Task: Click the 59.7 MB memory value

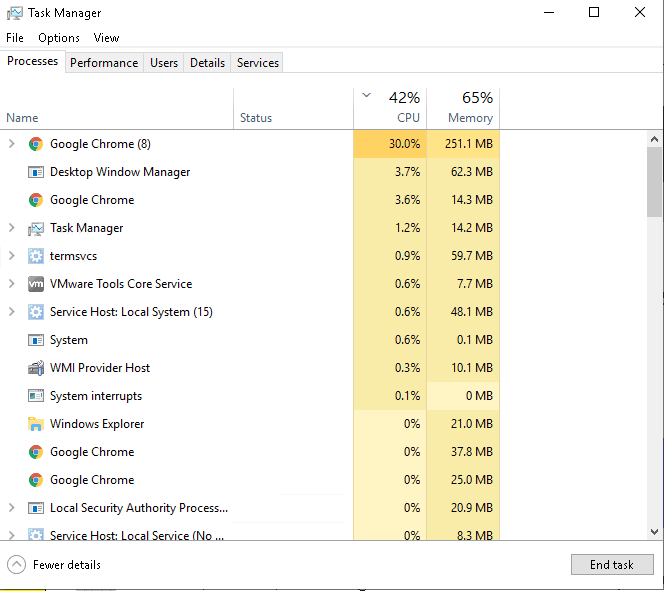Action: point(472,256)
